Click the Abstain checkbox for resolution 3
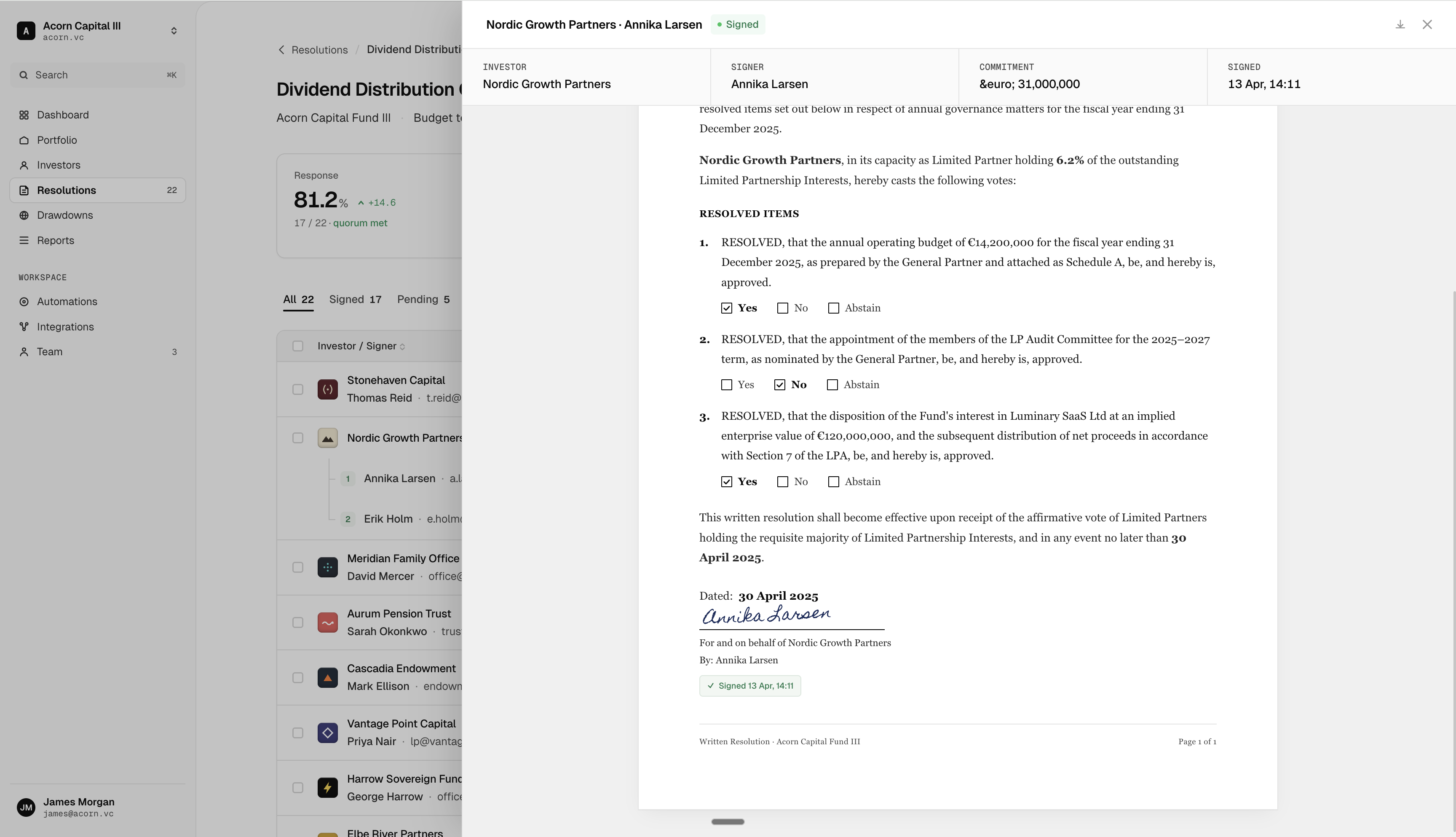The image size is (1456, 837). tap(834, 482)
